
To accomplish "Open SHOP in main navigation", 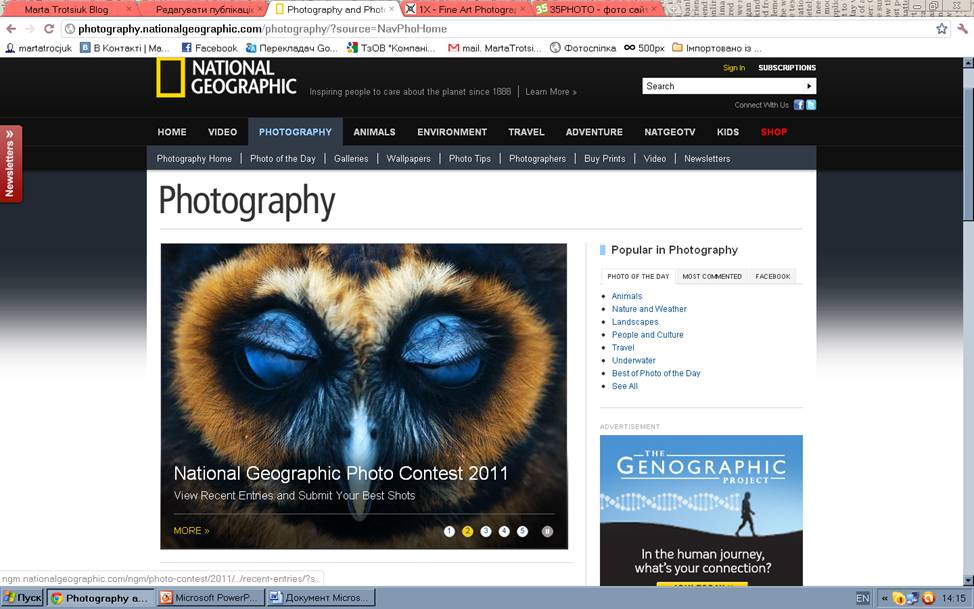I will (x=774, y=132).
